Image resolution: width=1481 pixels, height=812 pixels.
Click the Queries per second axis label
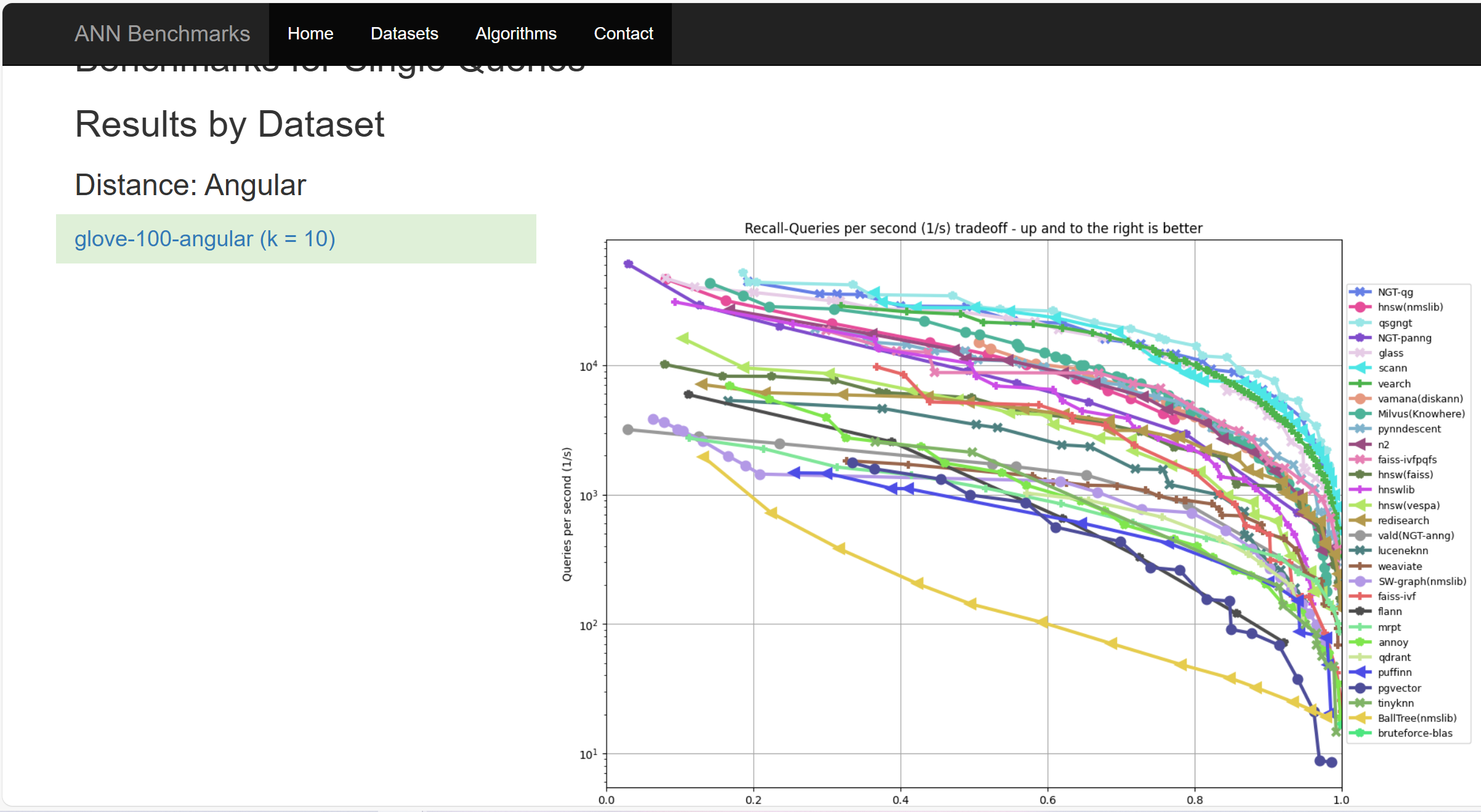(x=567, y=514)
